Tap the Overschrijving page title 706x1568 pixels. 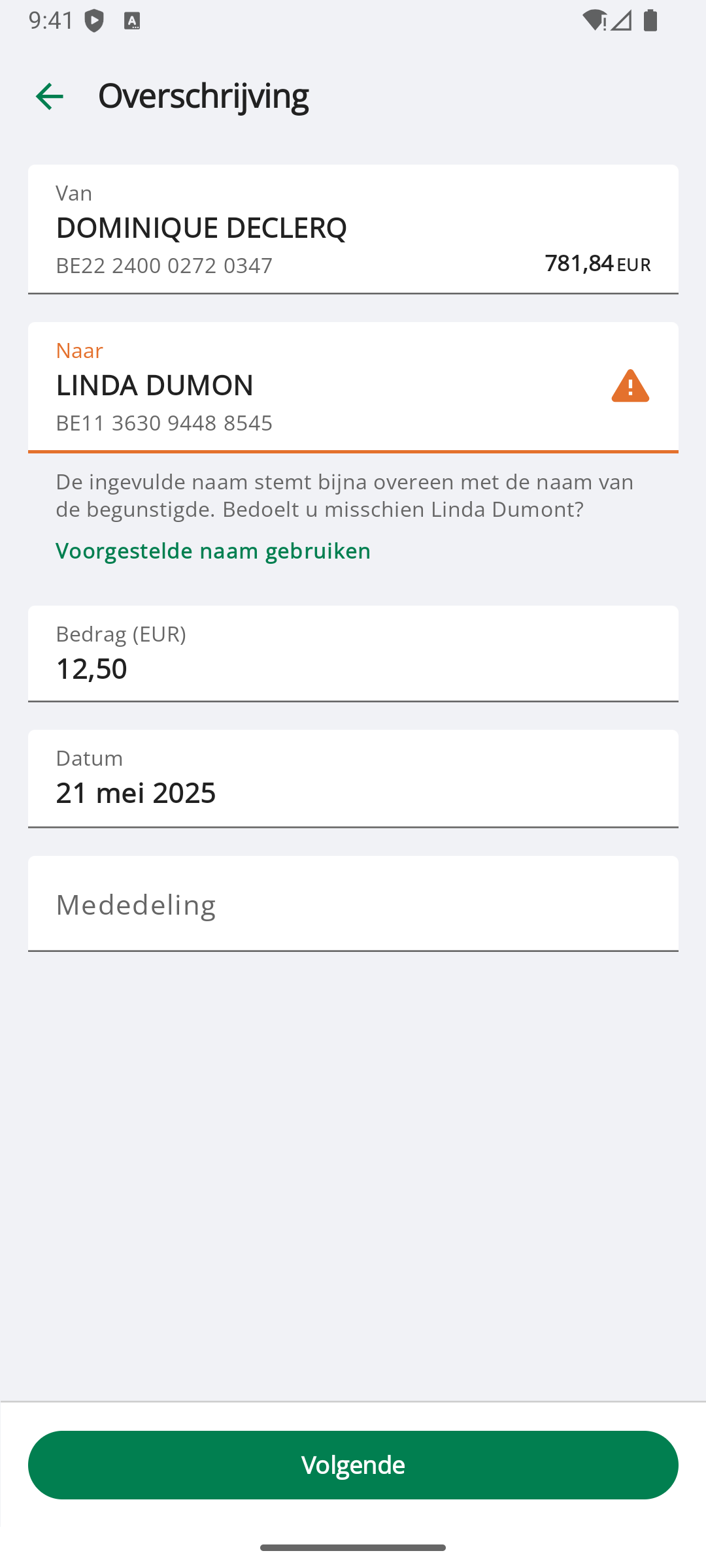pos(203,95)
